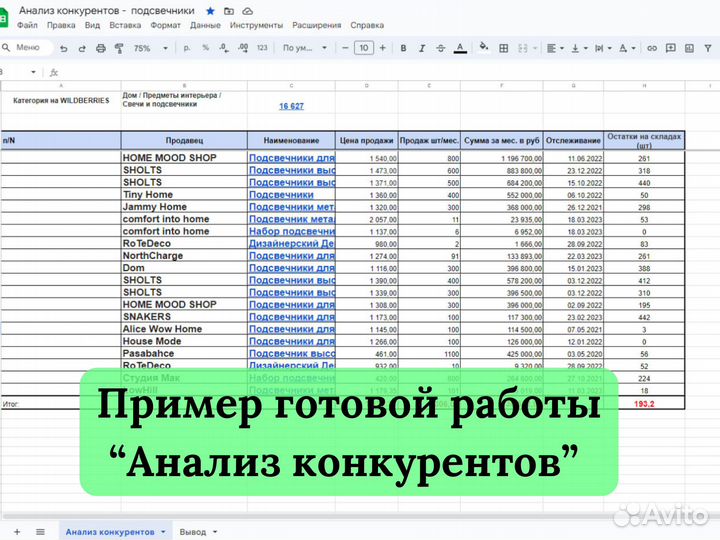Open the zoom 75% dropdown

click(151, 48)
